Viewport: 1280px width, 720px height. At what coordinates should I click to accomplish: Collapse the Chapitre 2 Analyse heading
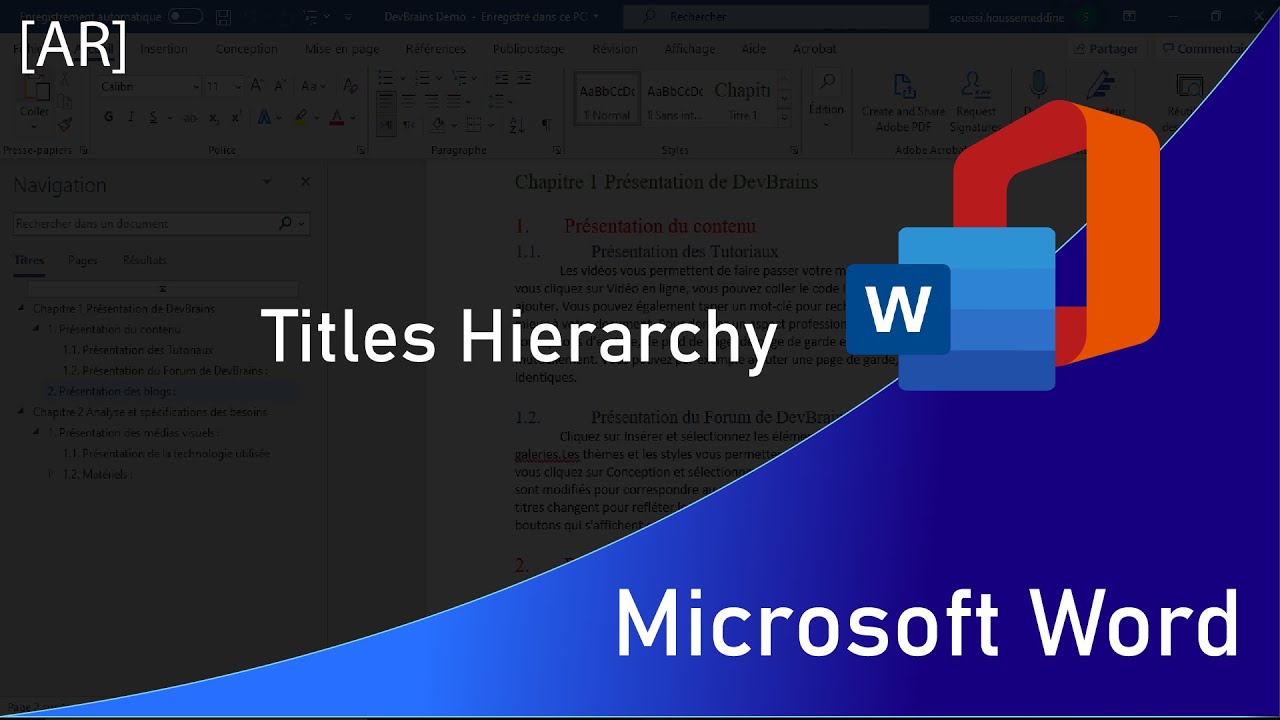tap(22, 411)
